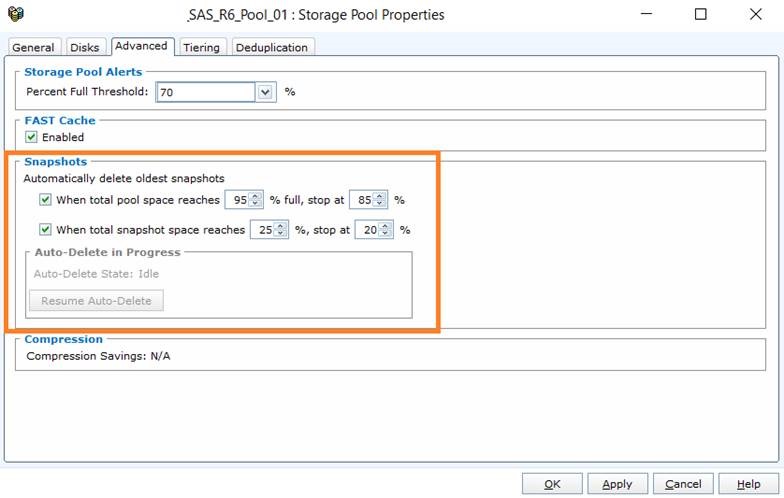Confirm changes with the OK button
Image resolution: width=784 pixels, height=498 pixels.
(x=552, y=484)
